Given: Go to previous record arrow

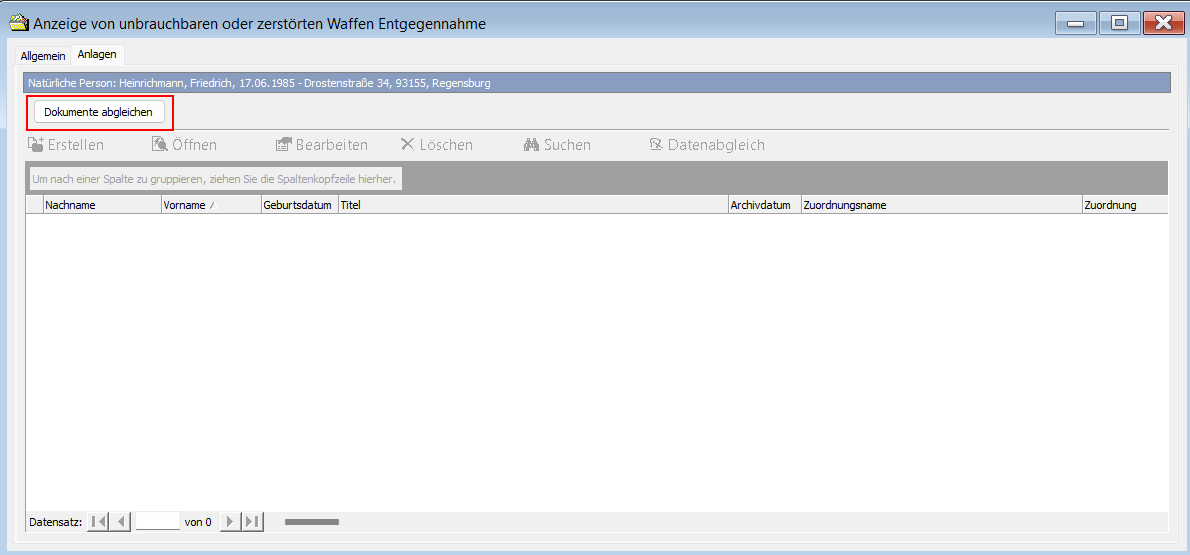Looking at the screenshot, I should point(121,521).
